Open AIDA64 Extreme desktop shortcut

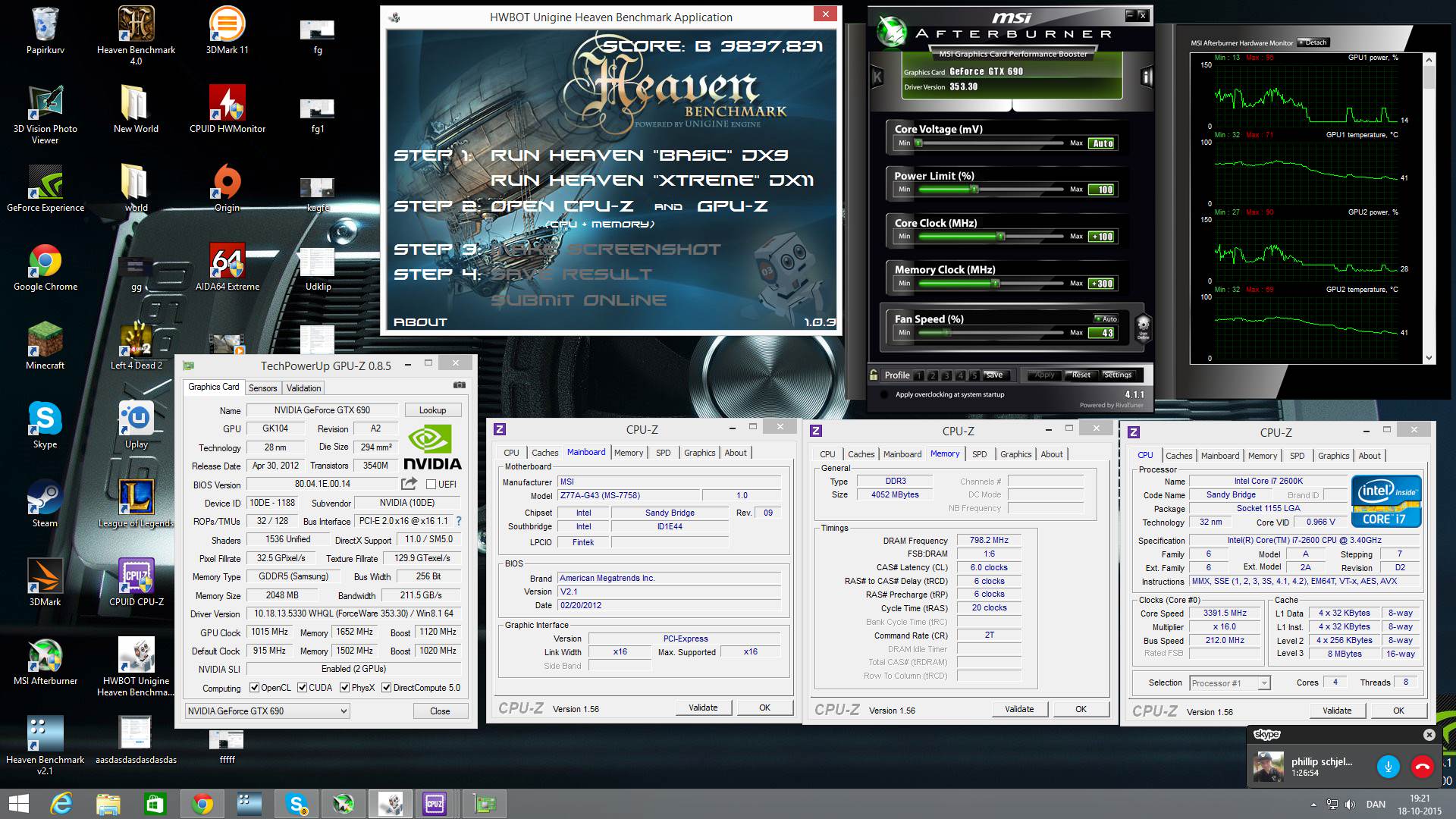227,267
